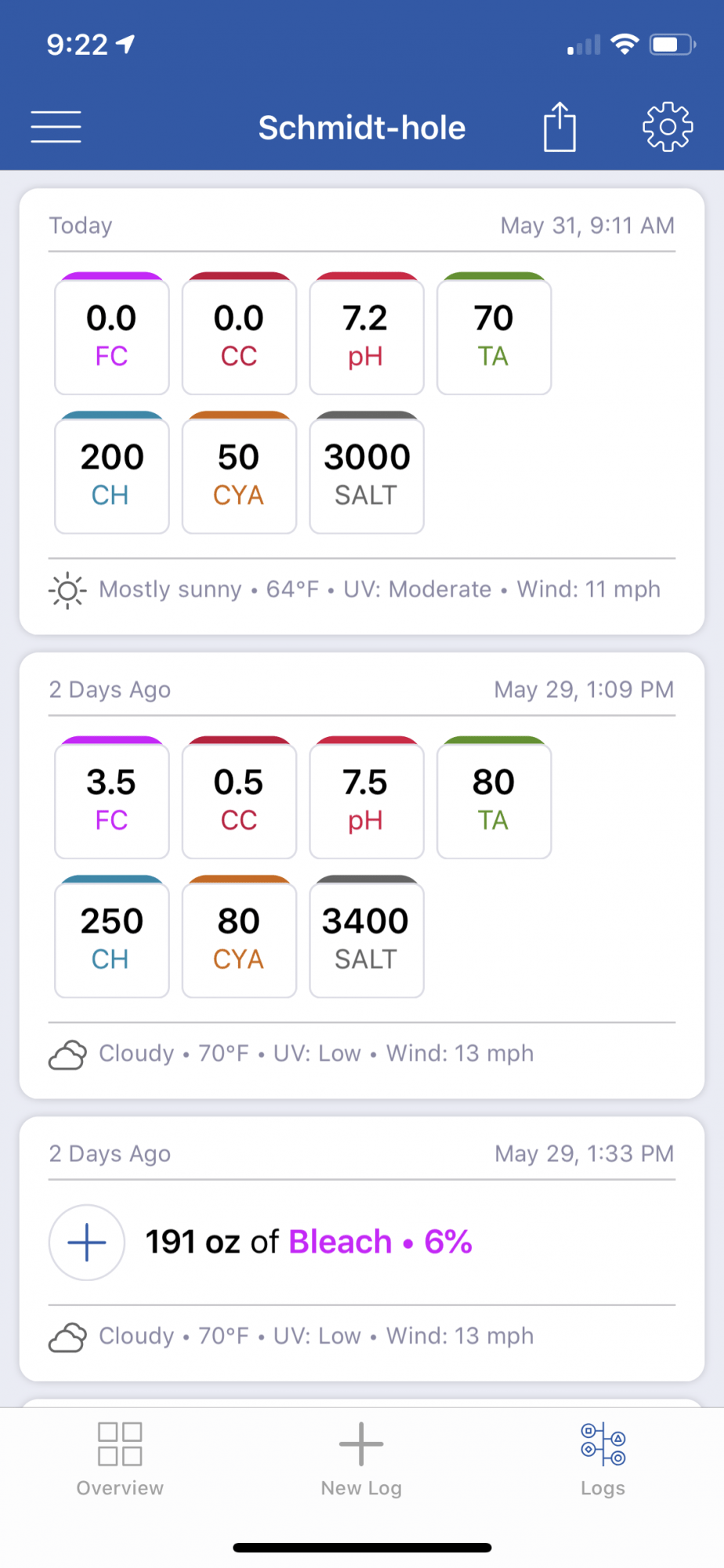Open the Overview tab
The width and height of the screenshot is (724, 1568).
point(120,1460)
